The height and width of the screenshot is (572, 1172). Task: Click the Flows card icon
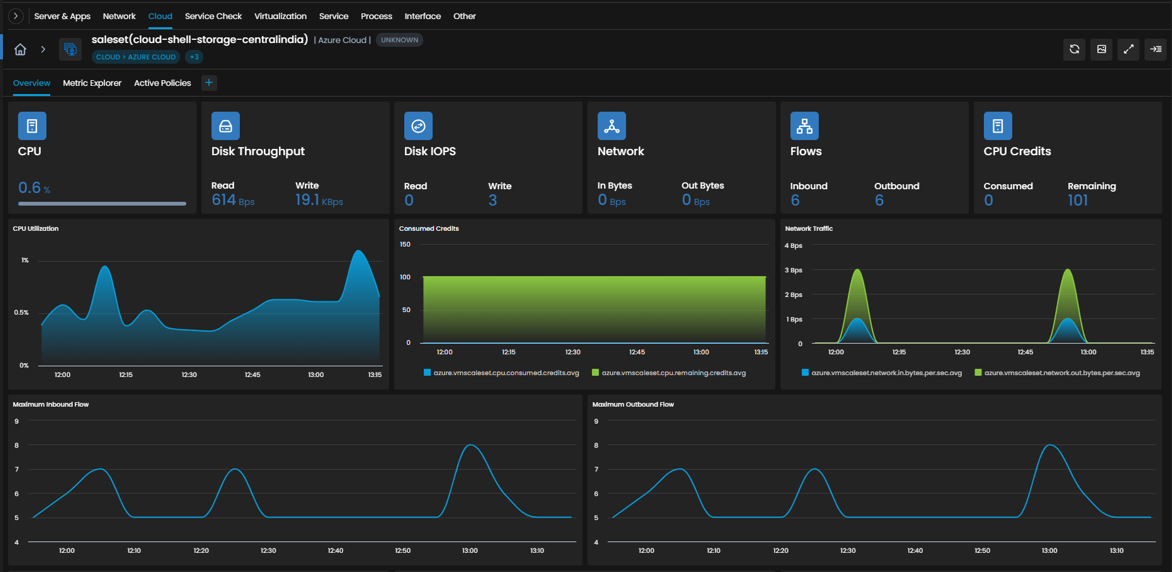(x=804, y=126)
